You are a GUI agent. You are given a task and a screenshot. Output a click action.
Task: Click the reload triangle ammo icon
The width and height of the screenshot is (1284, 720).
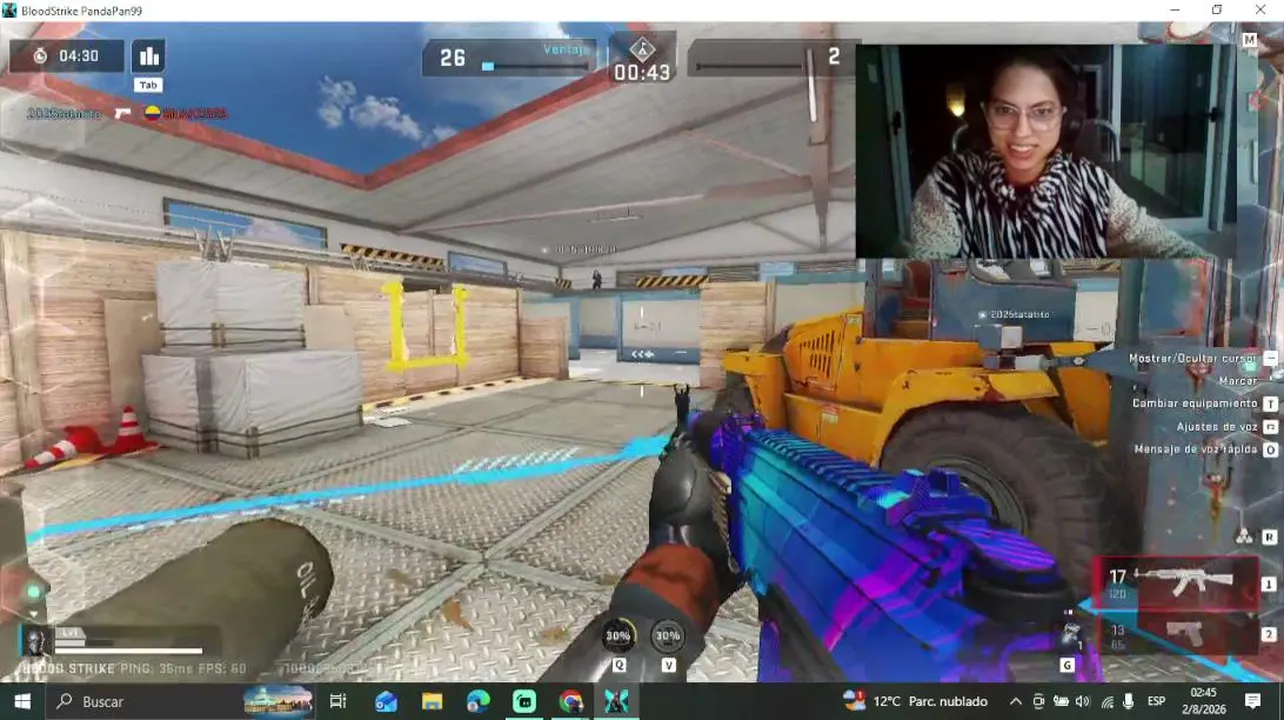click(1244, 537)
